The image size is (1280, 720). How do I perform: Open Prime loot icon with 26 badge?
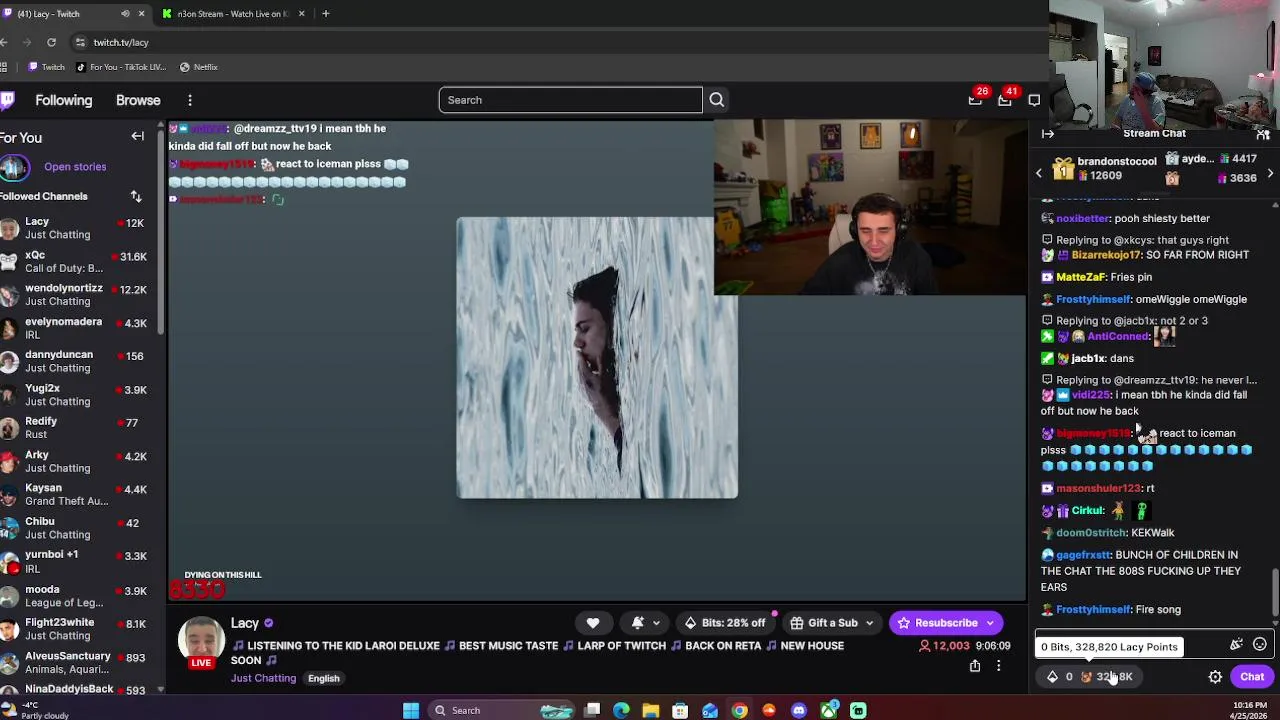[x=975, y=100]
